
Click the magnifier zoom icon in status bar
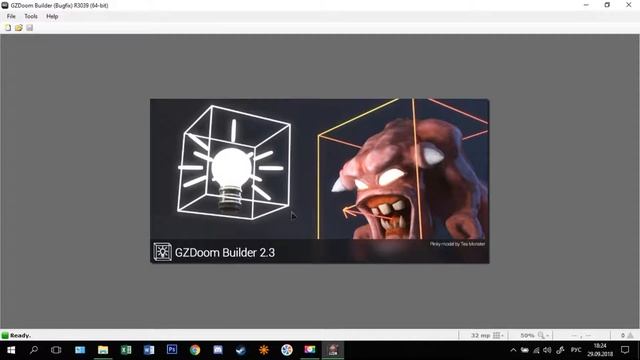pyautogui.click(x=541, y=336)
